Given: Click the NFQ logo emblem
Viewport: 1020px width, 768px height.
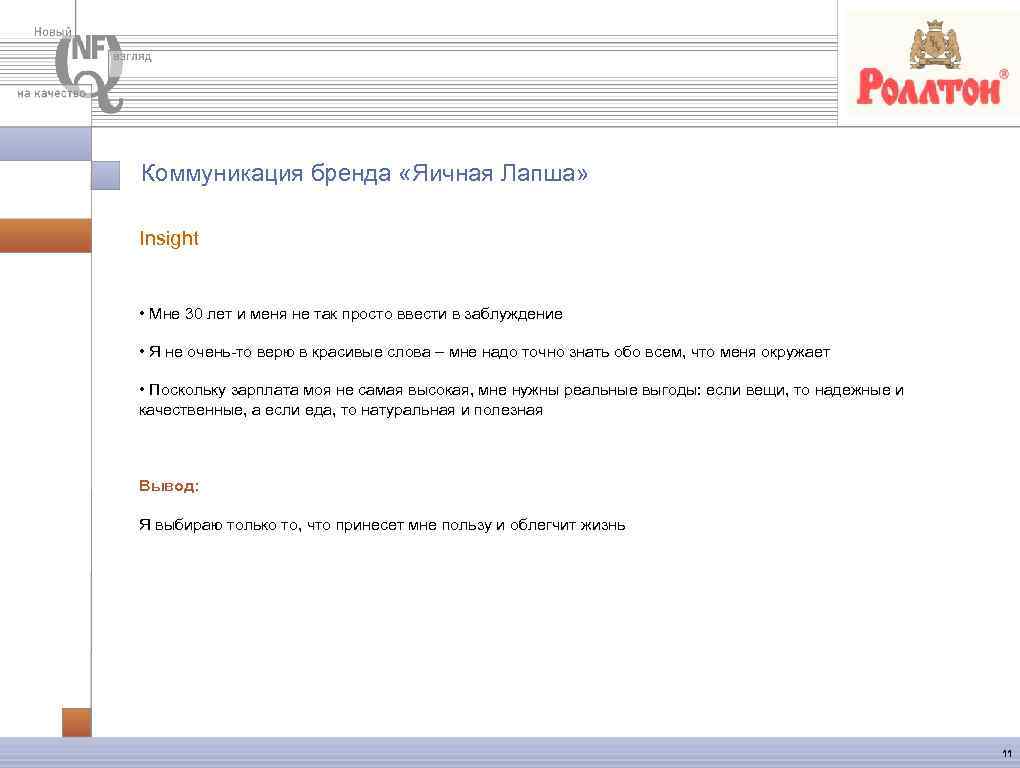Looking at the screenshot, I should (90, 73).
